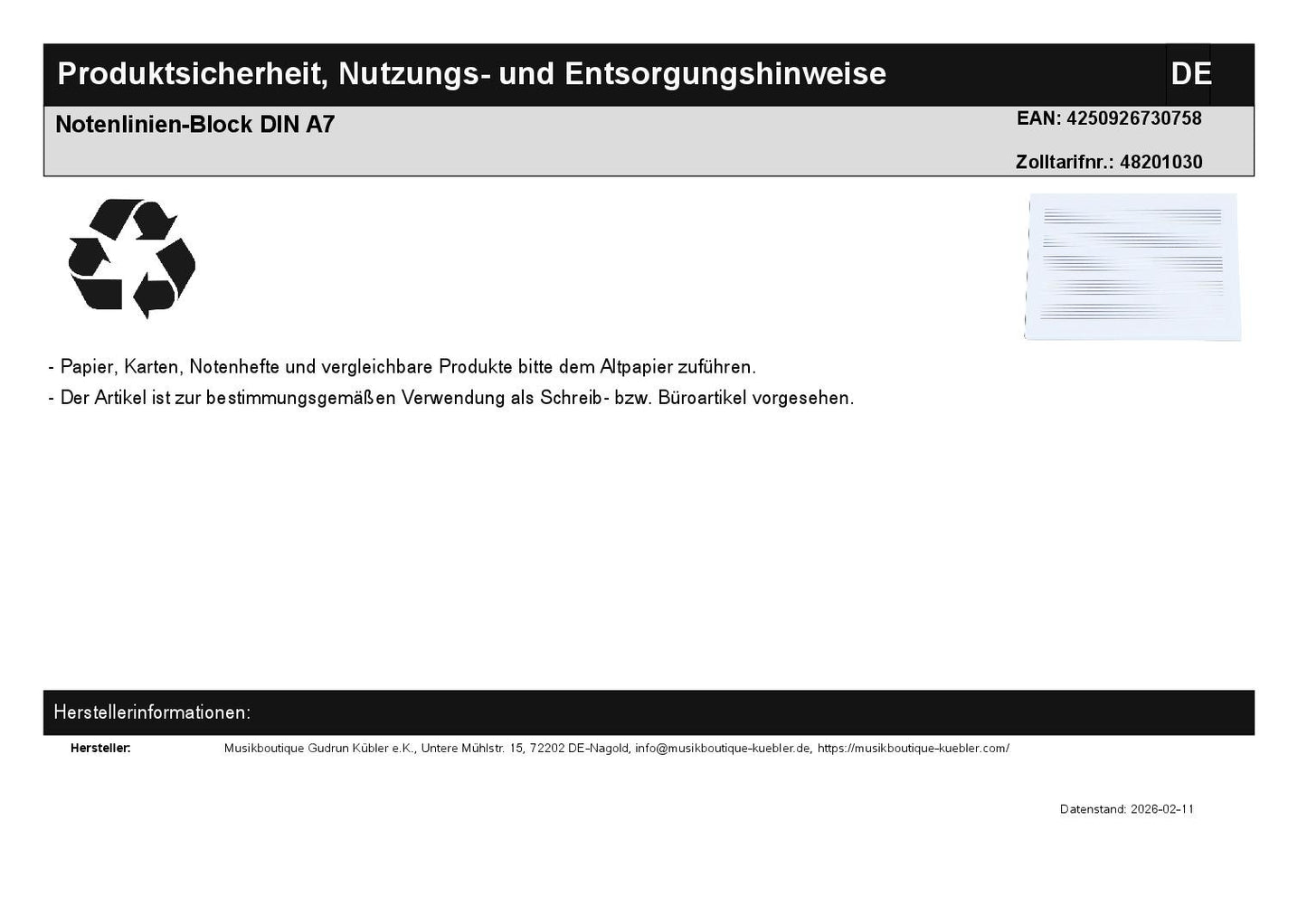Click the line about Altpapier zuführen
1307x924 pixels.
click(x=402, y=367)
